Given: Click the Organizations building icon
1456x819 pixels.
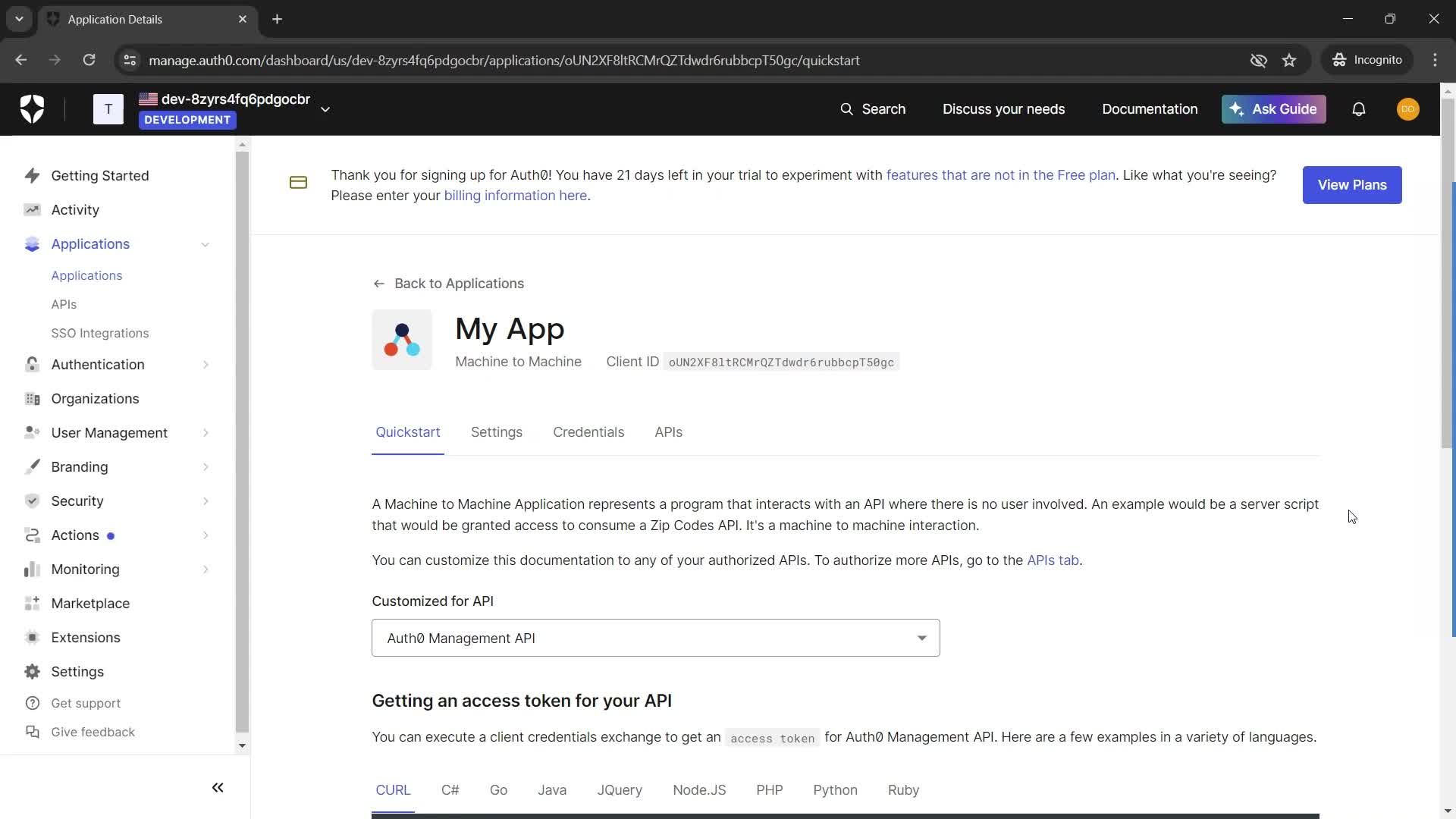Looking at the screenshot, I should pyautogui.click(x=32, y=399).
